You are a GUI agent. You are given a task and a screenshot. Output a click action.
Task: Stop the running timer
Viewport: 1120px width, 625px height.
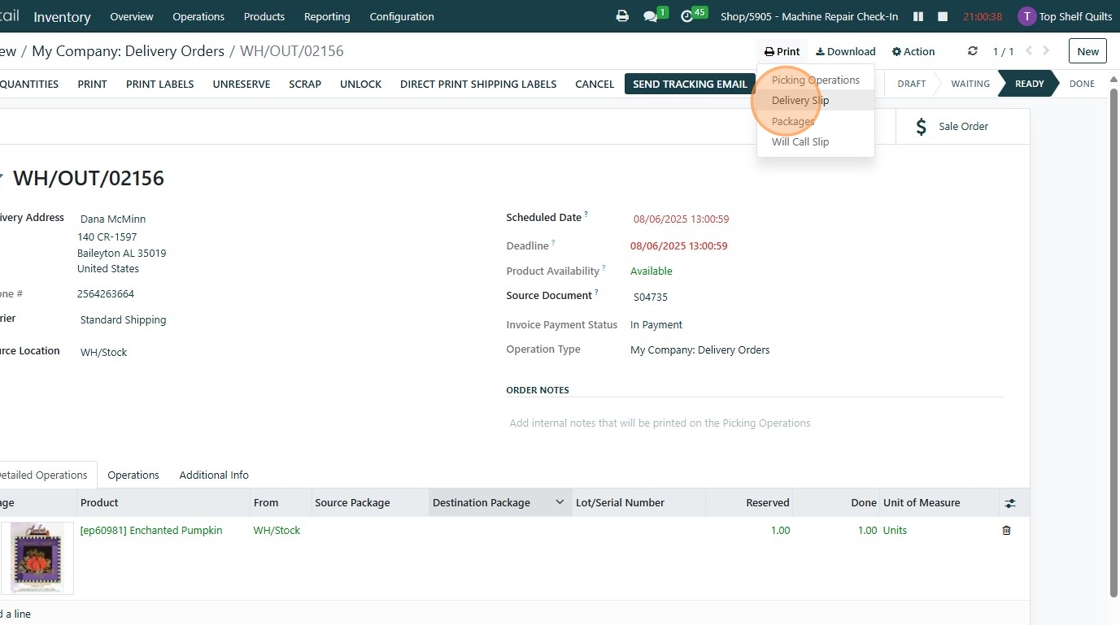click(943, 16)
